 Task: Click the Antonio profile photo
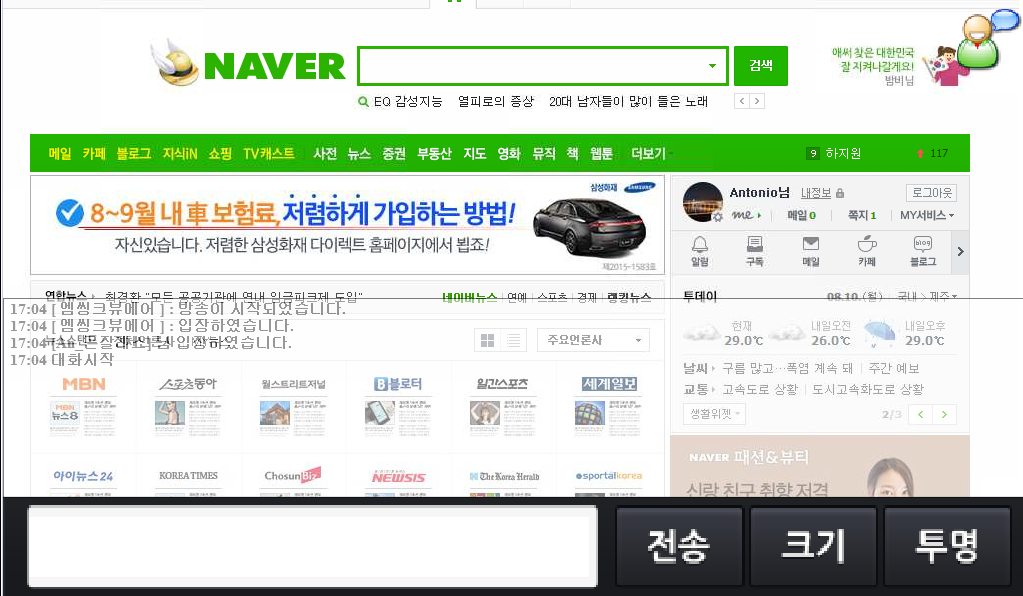click(703, 202)
